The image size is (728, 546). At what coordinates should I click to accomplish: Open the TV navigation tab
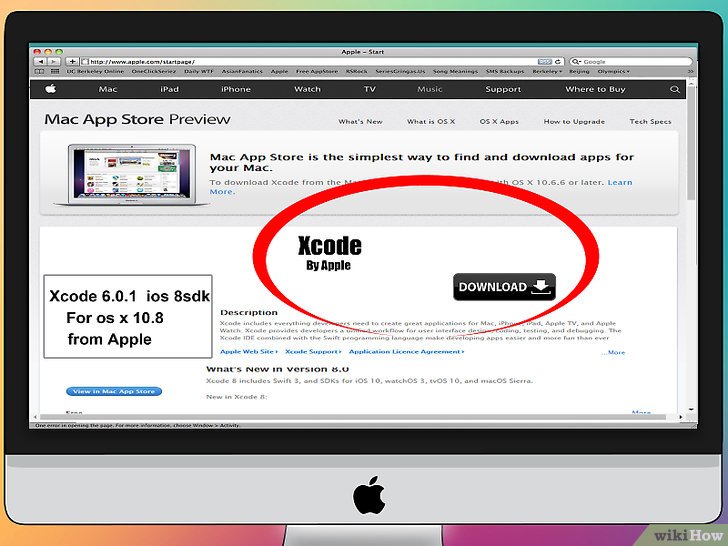(x=370, y=89)
